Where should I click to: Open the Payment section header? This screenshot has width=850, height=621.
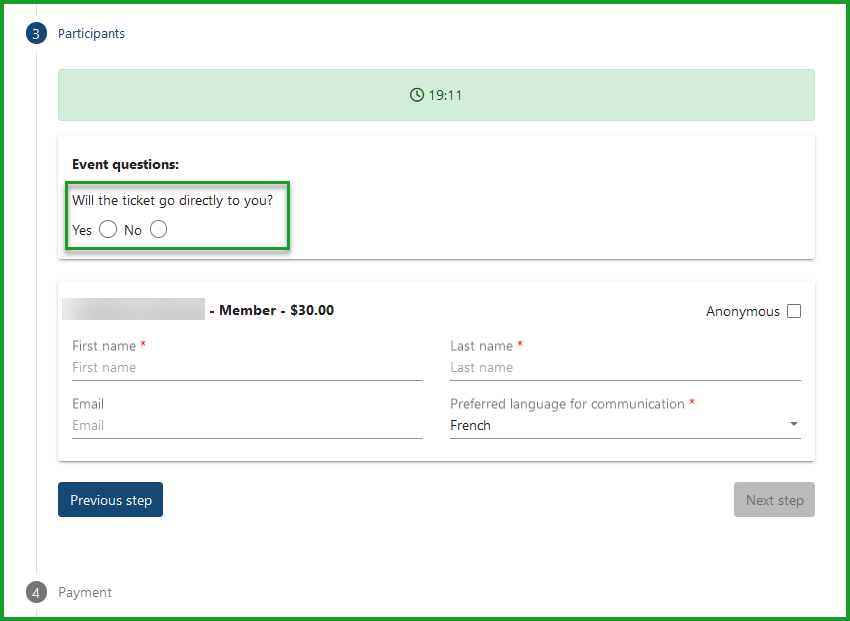click(x=85, y=592)
